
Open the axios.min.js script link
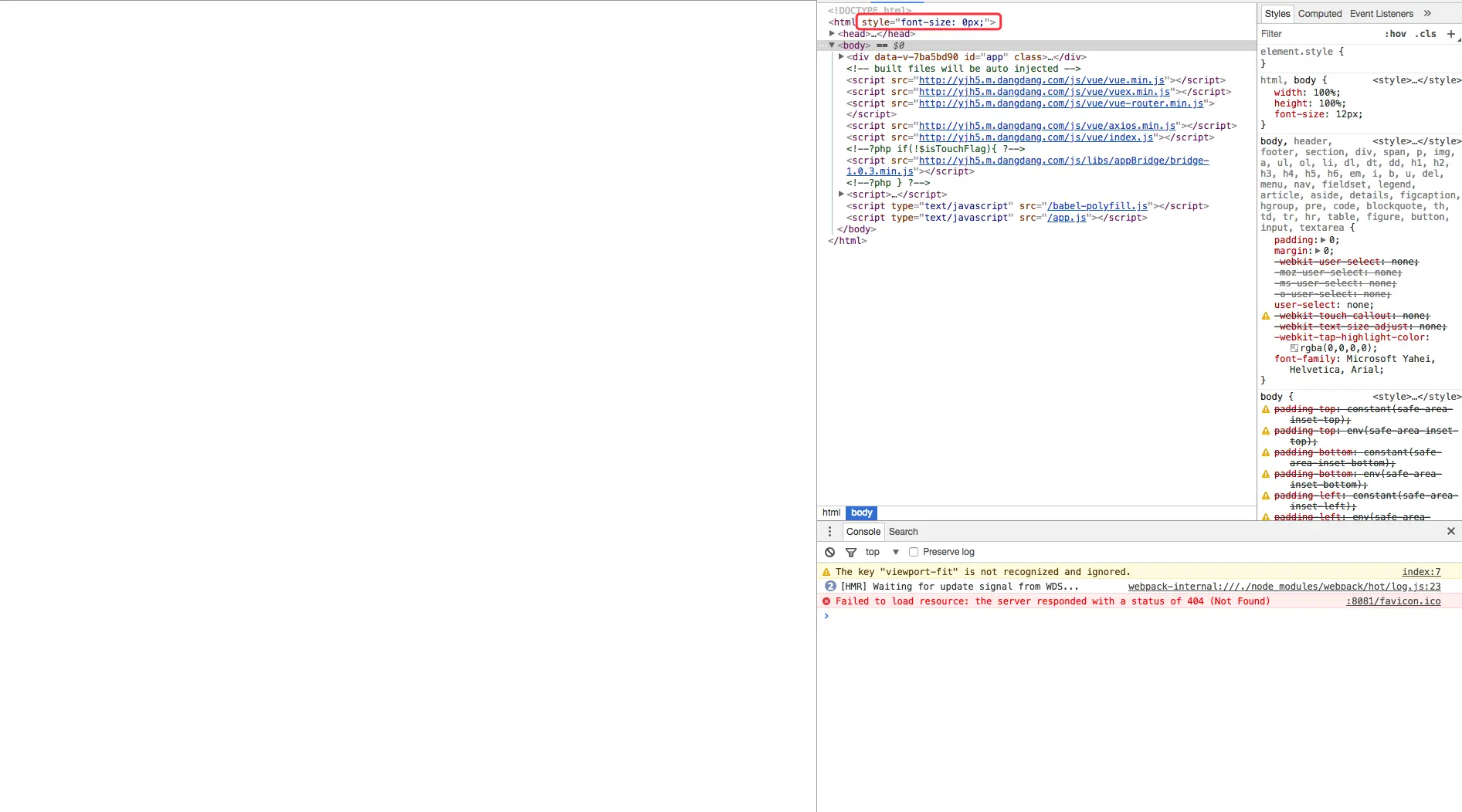click(x=1047, y=126)
